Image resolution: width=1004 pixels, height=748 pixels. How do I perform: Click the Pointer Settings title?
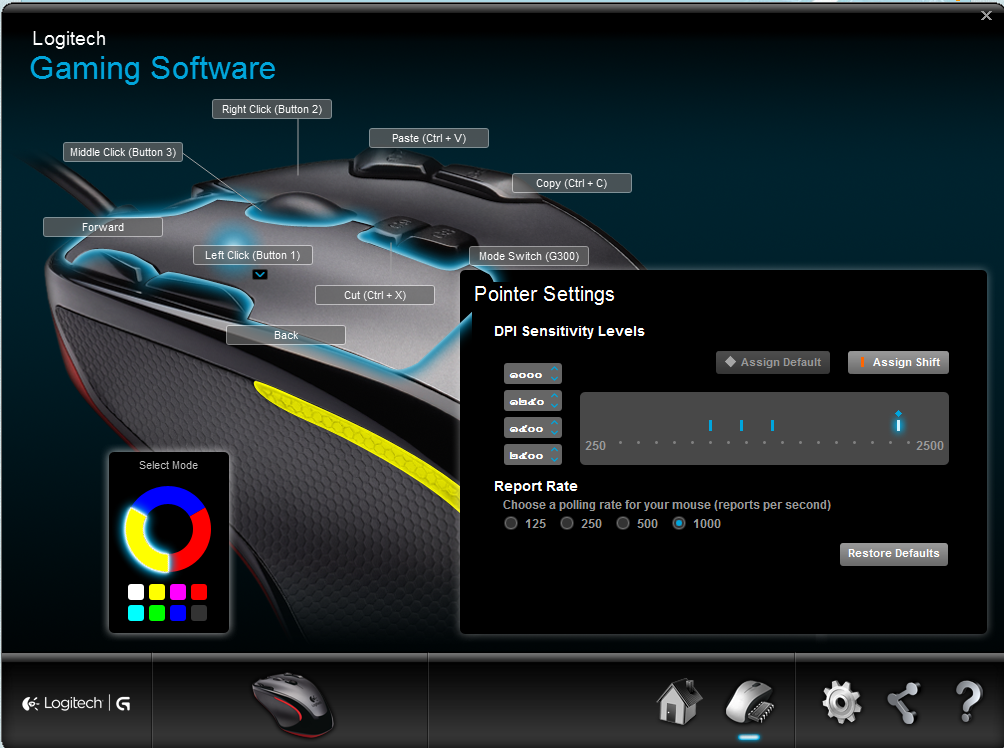[544, 295]
